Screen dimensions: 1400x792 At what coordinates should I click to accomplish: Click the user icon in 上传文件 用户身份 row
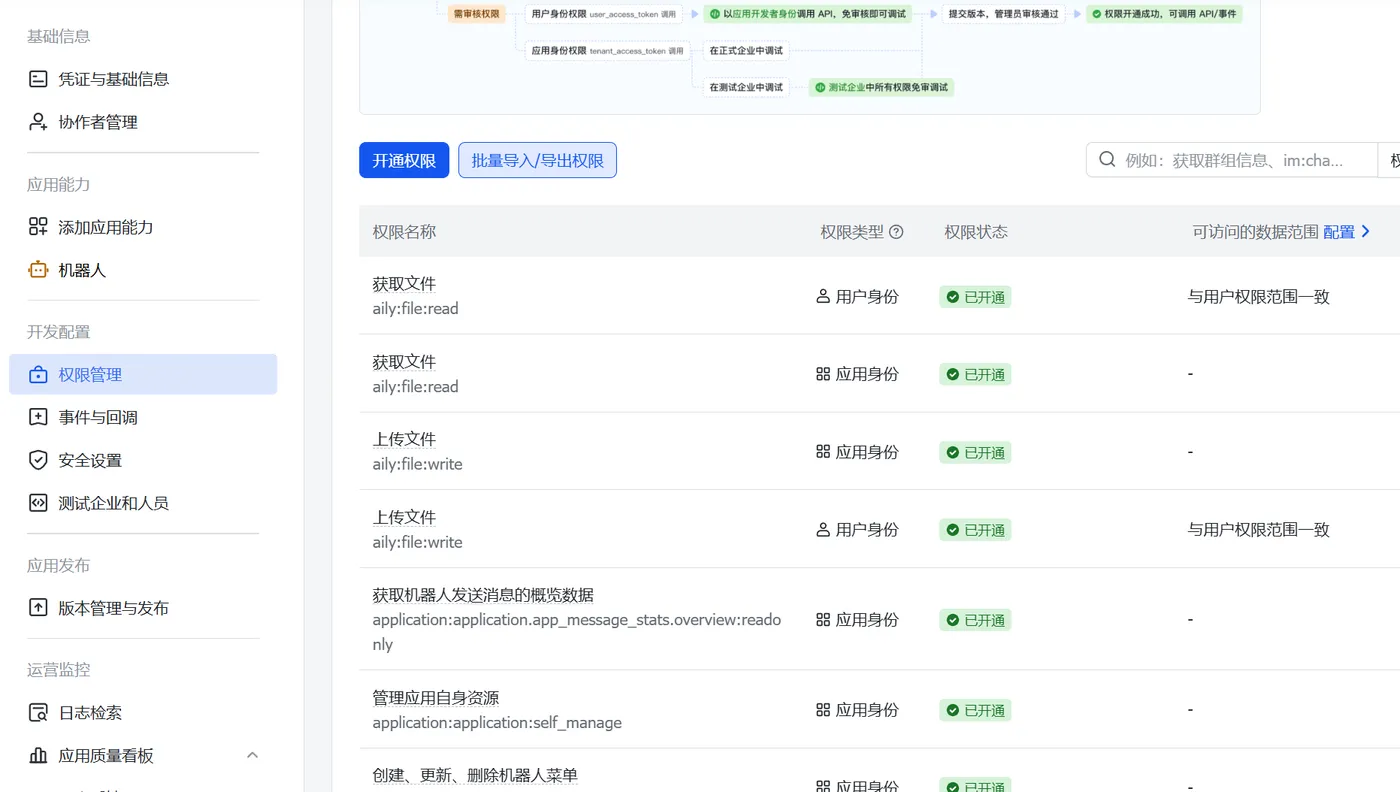(x=823, y=530)
